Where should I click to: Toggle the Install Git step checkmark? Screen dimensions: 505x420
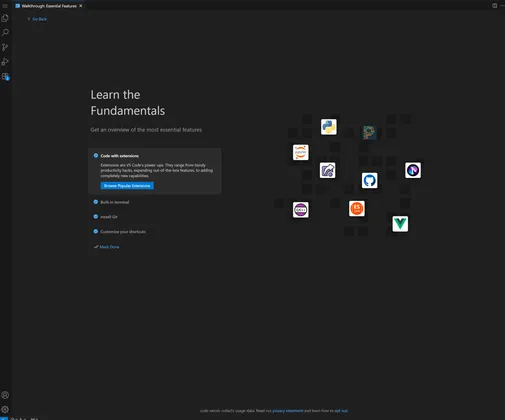(x=96, y=216)
